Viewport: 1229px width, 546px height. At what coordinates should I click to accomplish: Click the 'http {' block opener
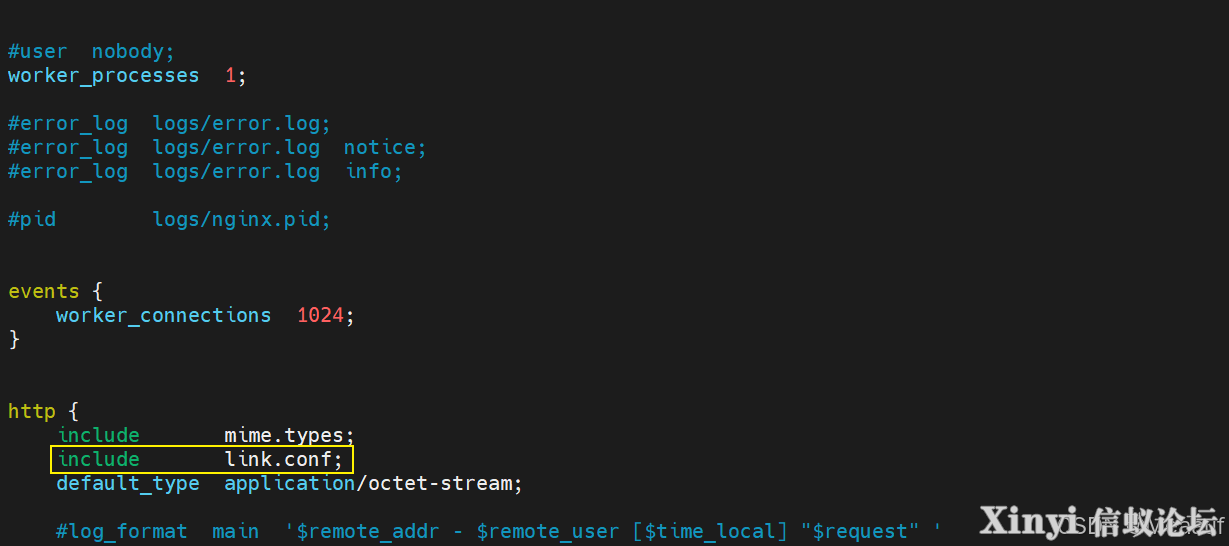(x=44, y=411)
